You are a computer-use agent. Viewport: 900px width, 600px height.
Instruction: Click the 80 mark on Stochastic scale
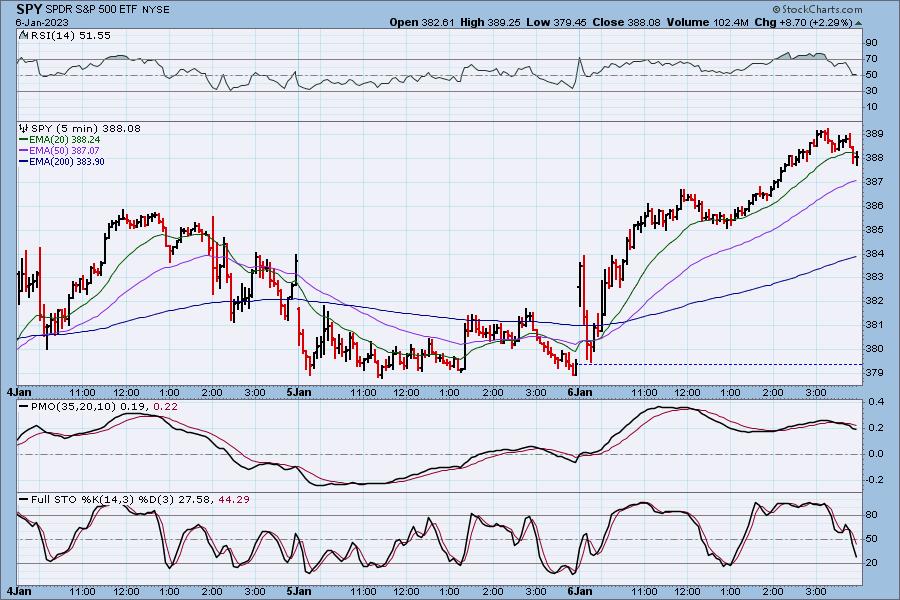pos(871,515)
